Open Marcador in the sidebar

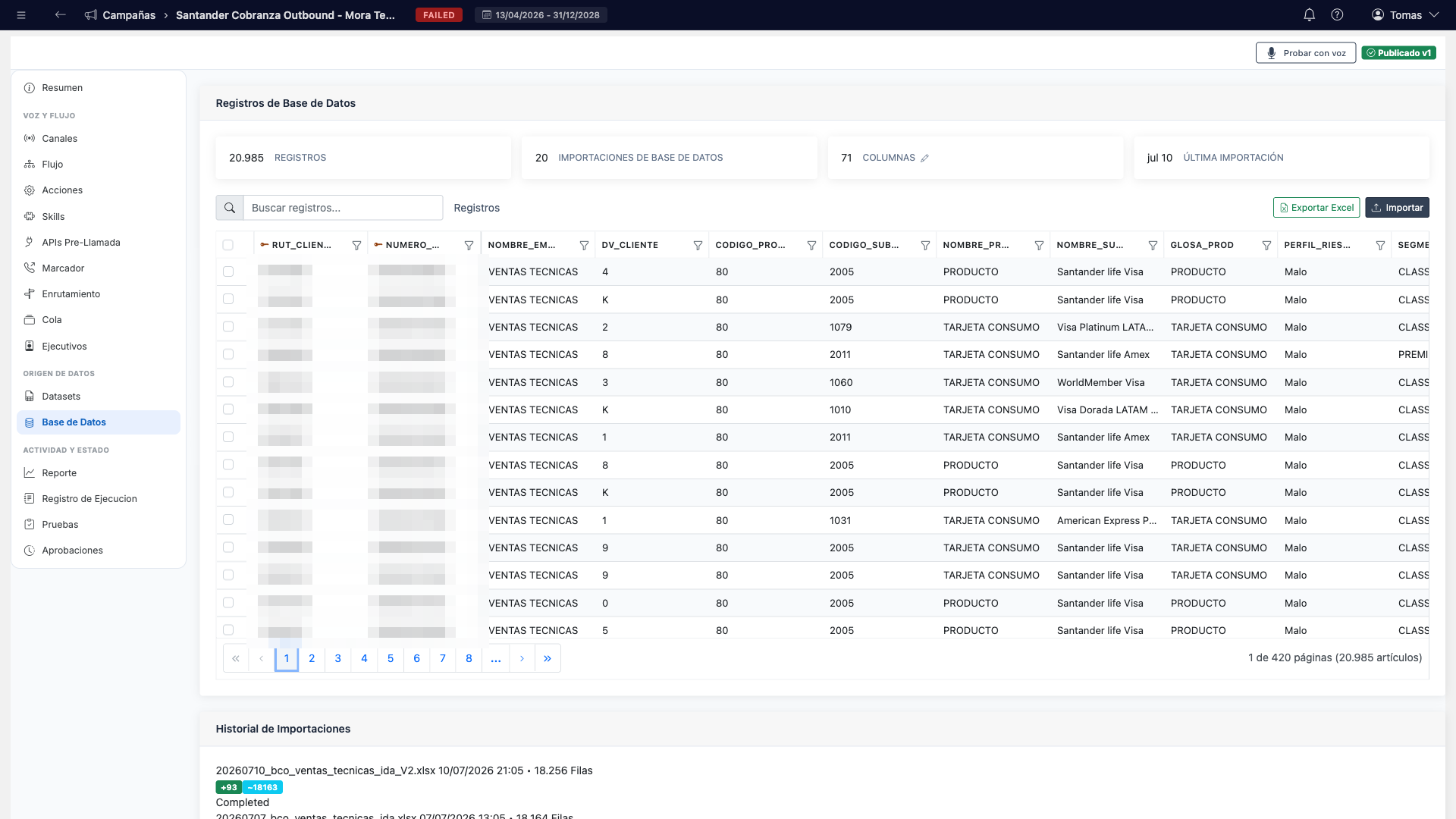coord(63,268)
